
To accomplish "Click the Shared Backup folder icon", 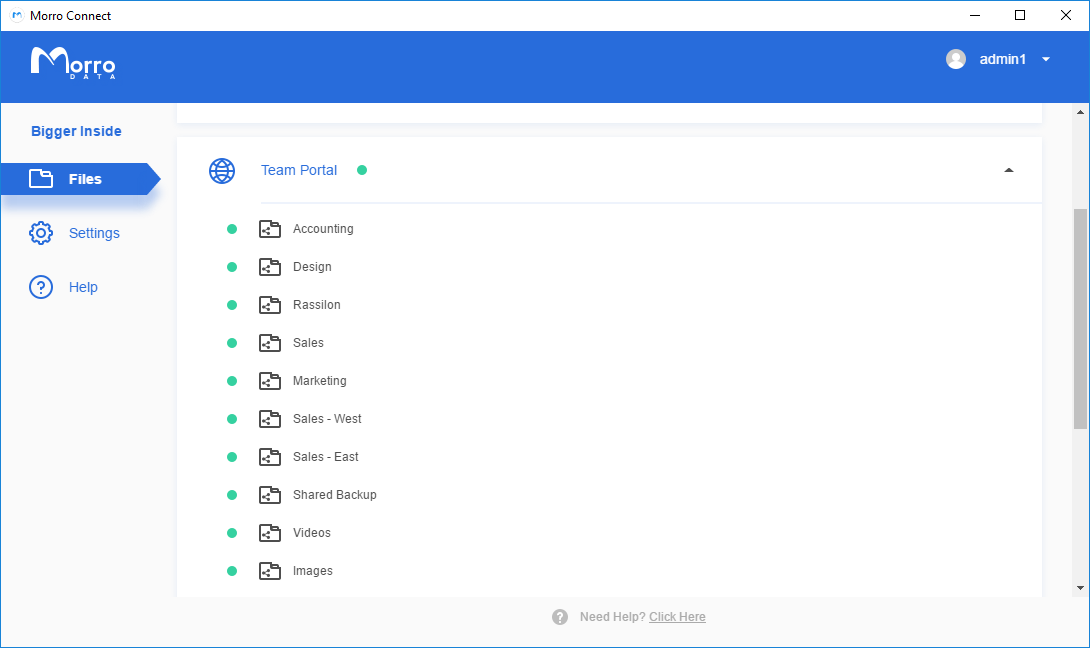I will click(270, 494).
